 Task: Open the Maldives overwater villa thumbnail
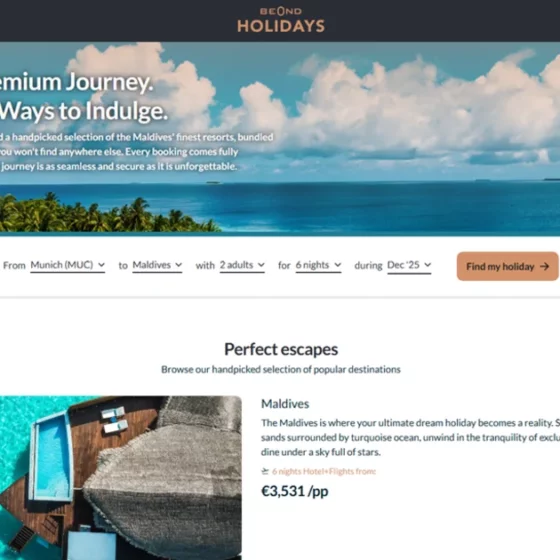[x=121, y=478]
